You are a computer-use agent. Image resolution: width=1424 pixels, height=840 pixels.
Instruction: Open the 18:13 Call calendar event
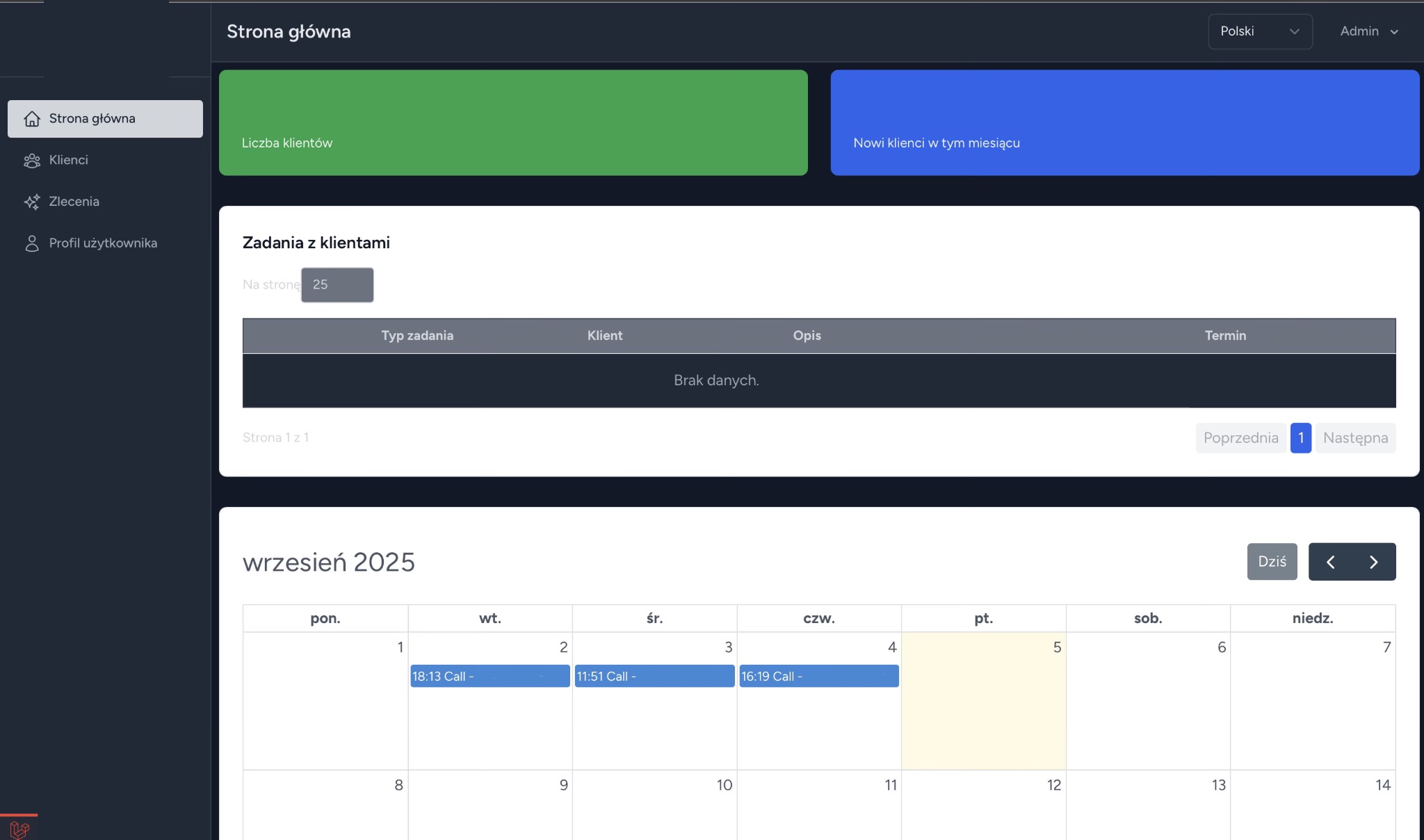tap(489, 676)
